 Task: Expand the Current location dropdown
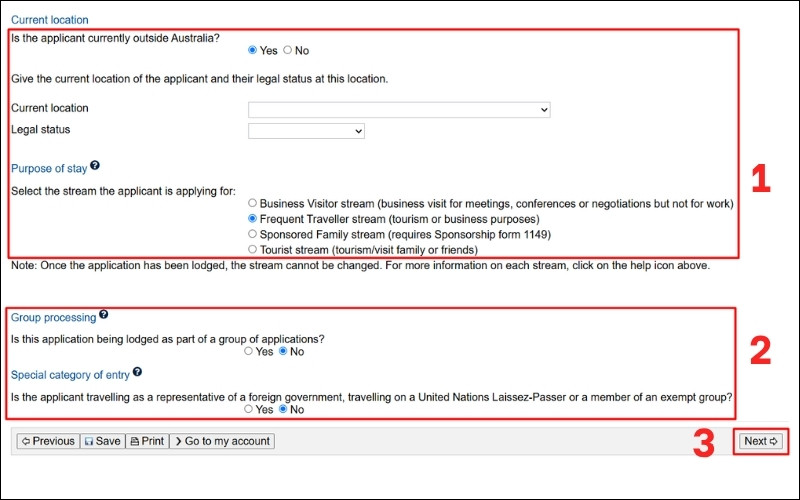(x=399, y=110)
